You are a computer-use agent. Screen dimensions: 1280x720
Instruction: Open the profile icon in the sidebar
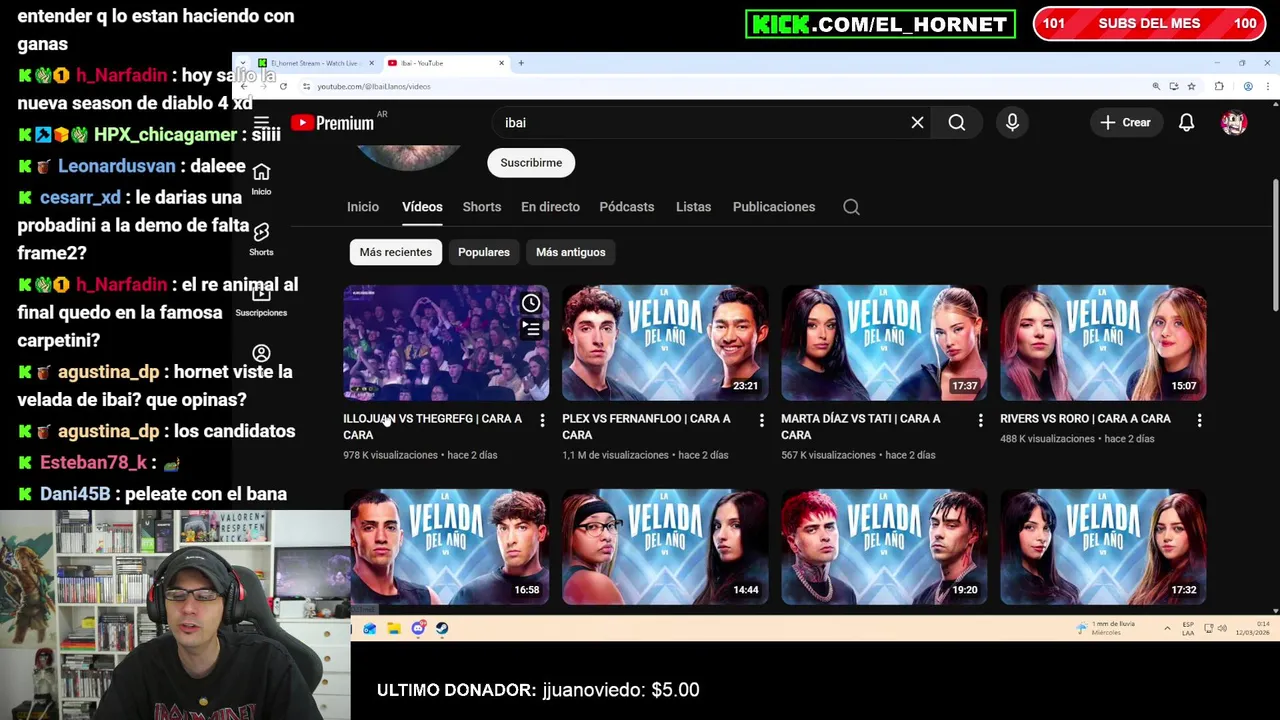[261, 353]
